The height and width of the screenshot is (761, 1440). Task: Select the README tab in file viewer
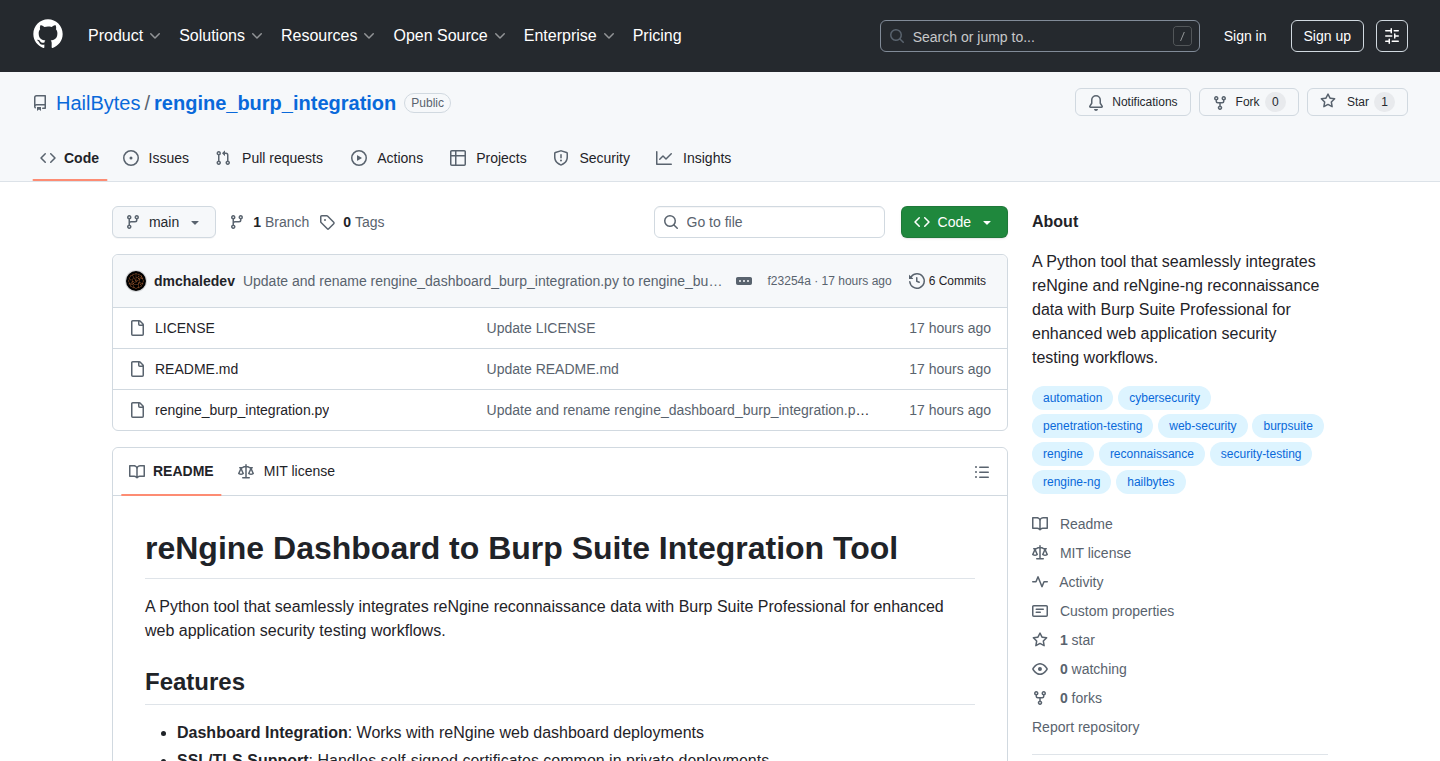(x=171, y=471)
